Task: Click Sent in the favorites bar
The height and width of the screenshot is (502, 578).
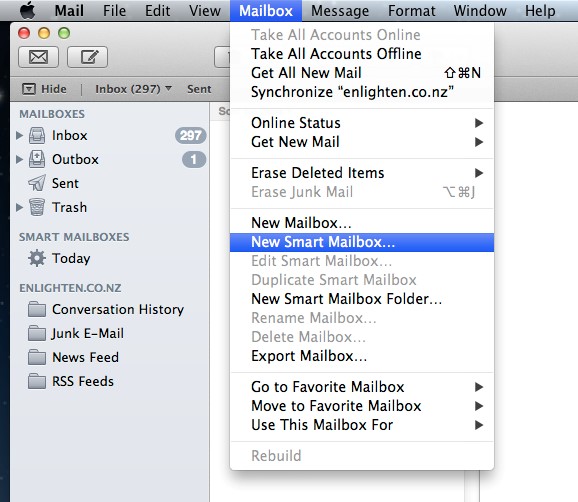Action: coord(199,89)
